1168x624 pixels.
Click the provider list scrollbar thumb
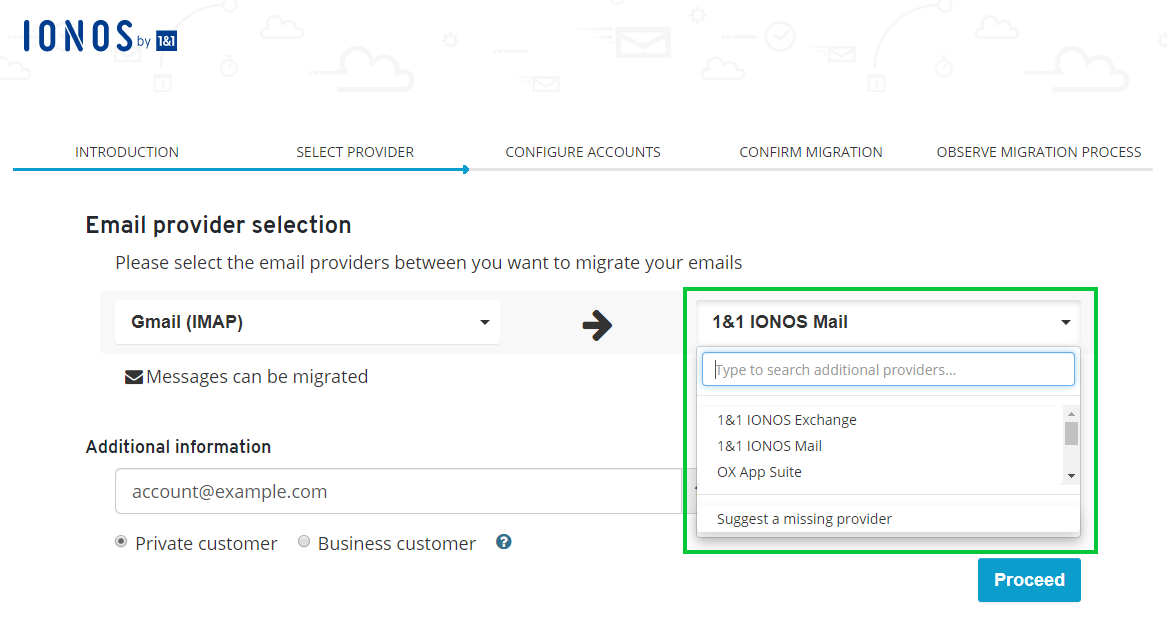1071,433
